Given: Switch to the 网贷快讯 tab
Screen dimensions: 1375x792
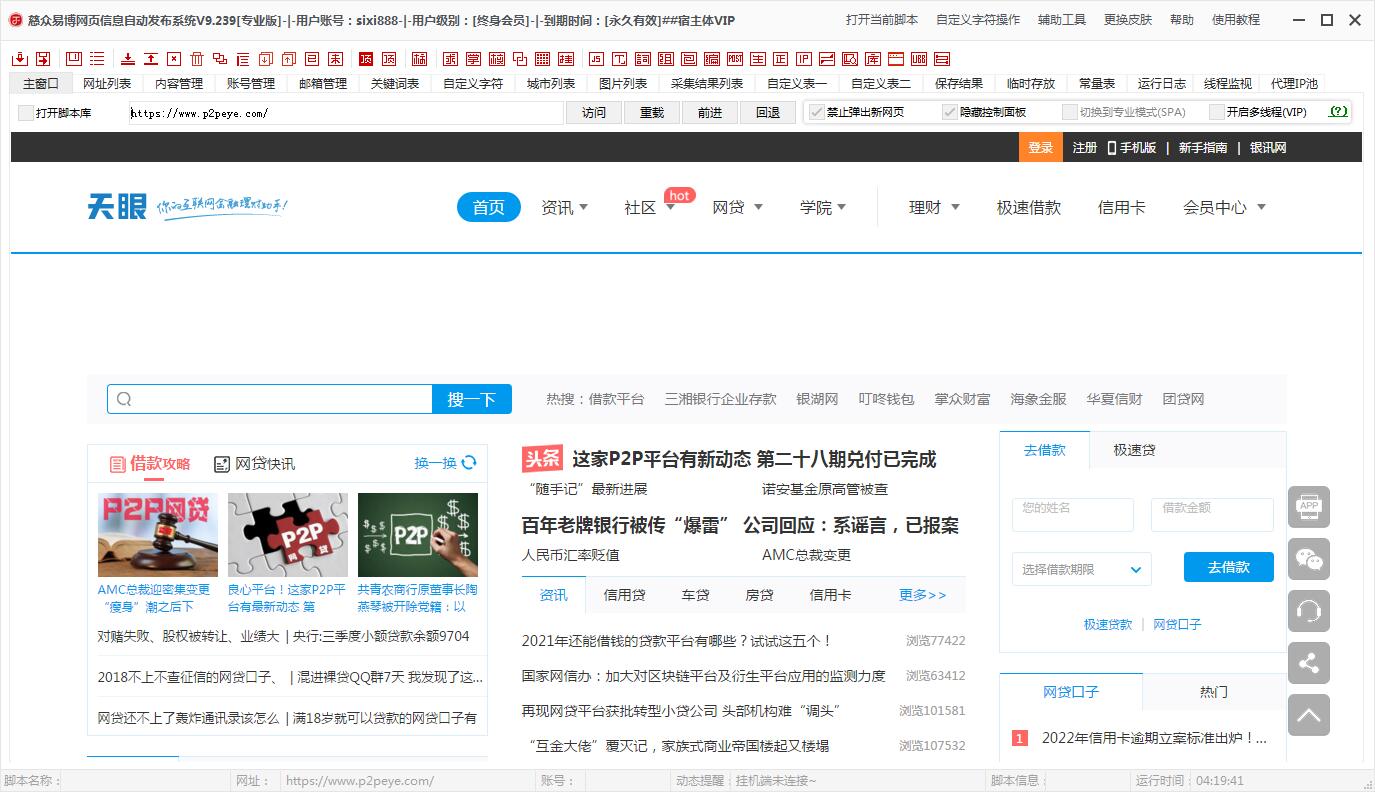Looking at the screenshot, I should coord(255,463).
